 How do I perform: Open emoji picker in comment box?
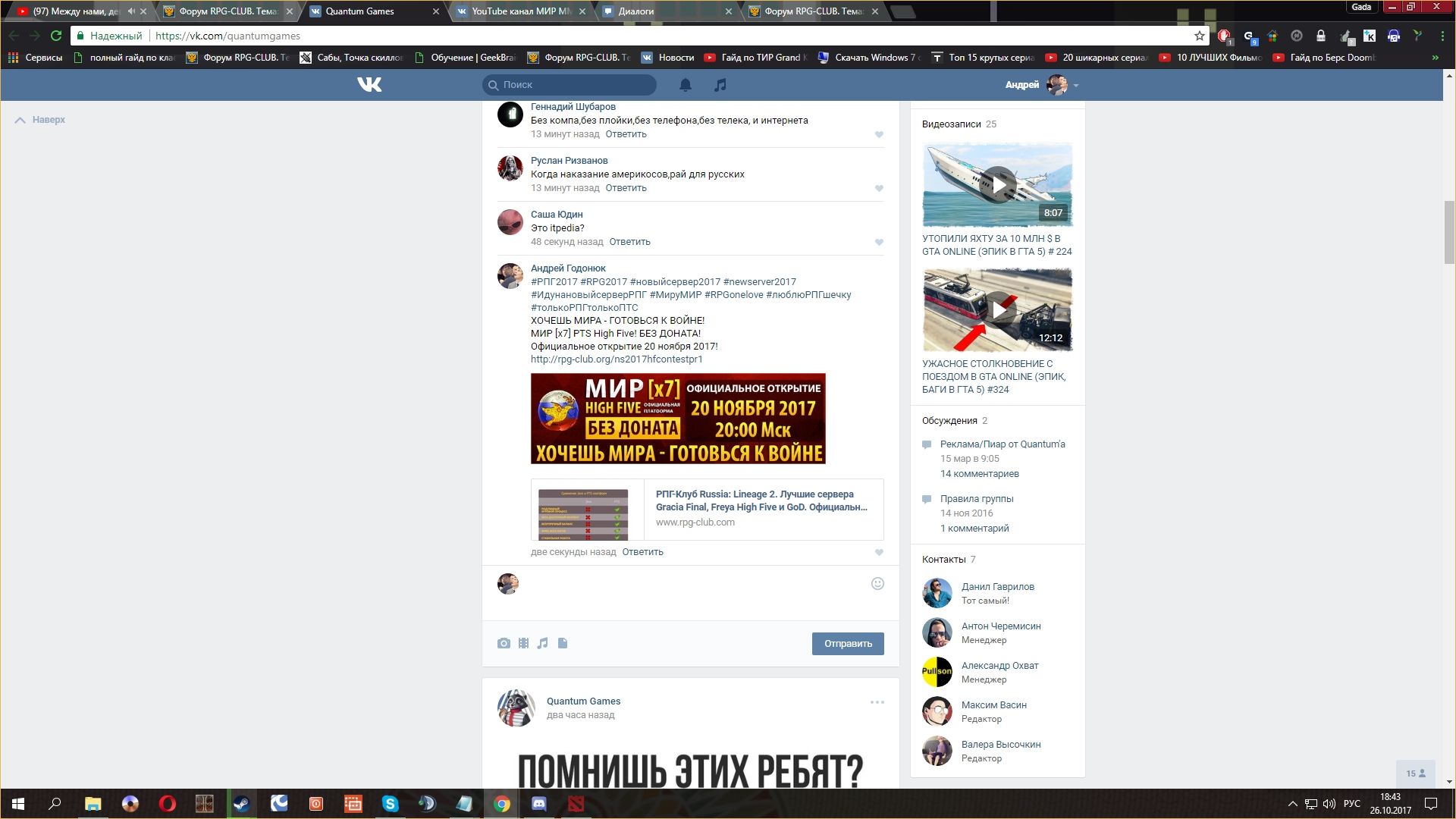click(x=877, y=583)
